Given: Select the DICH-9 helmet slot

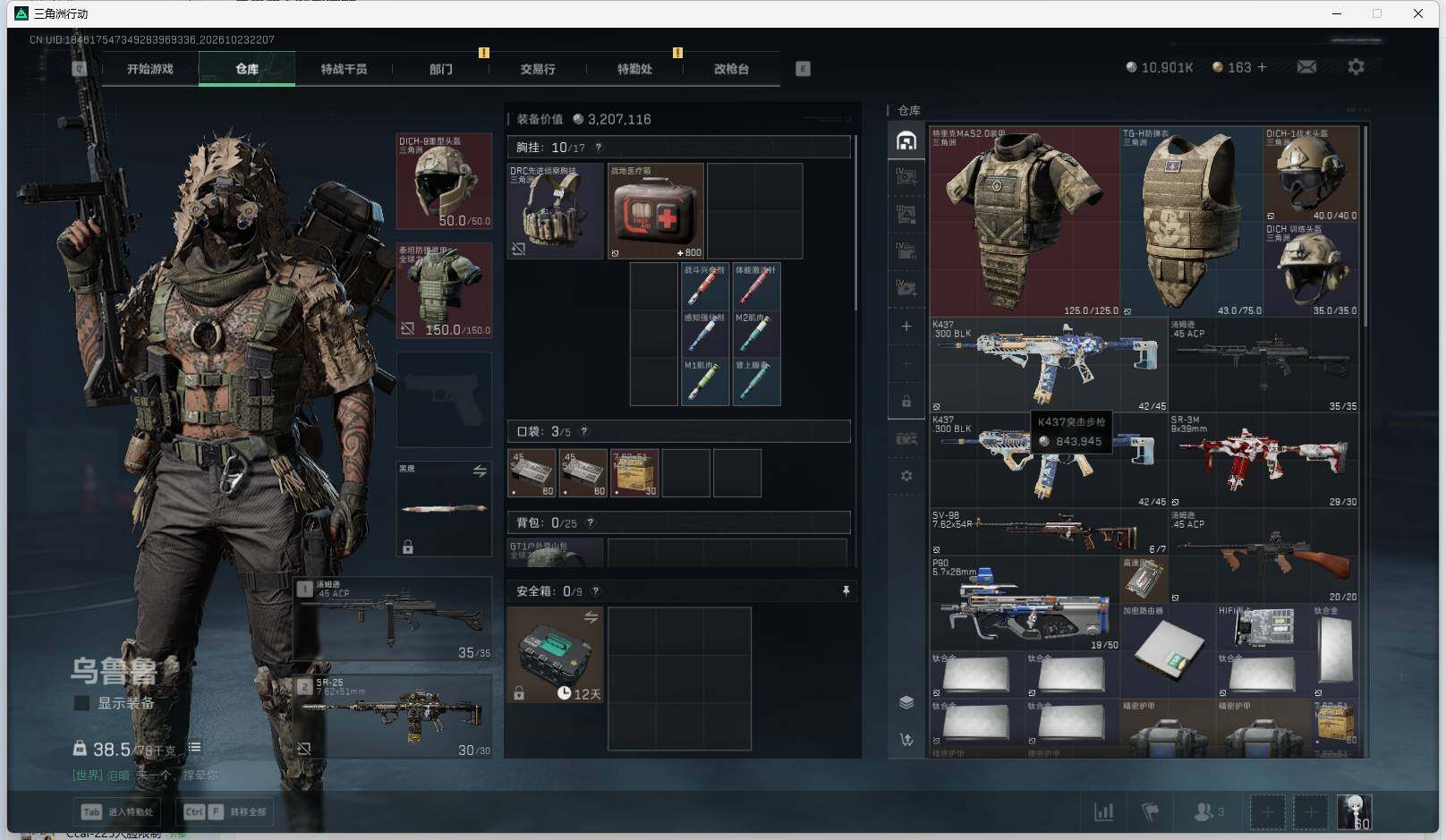Looking at the screenshot, I should point(444,182).
